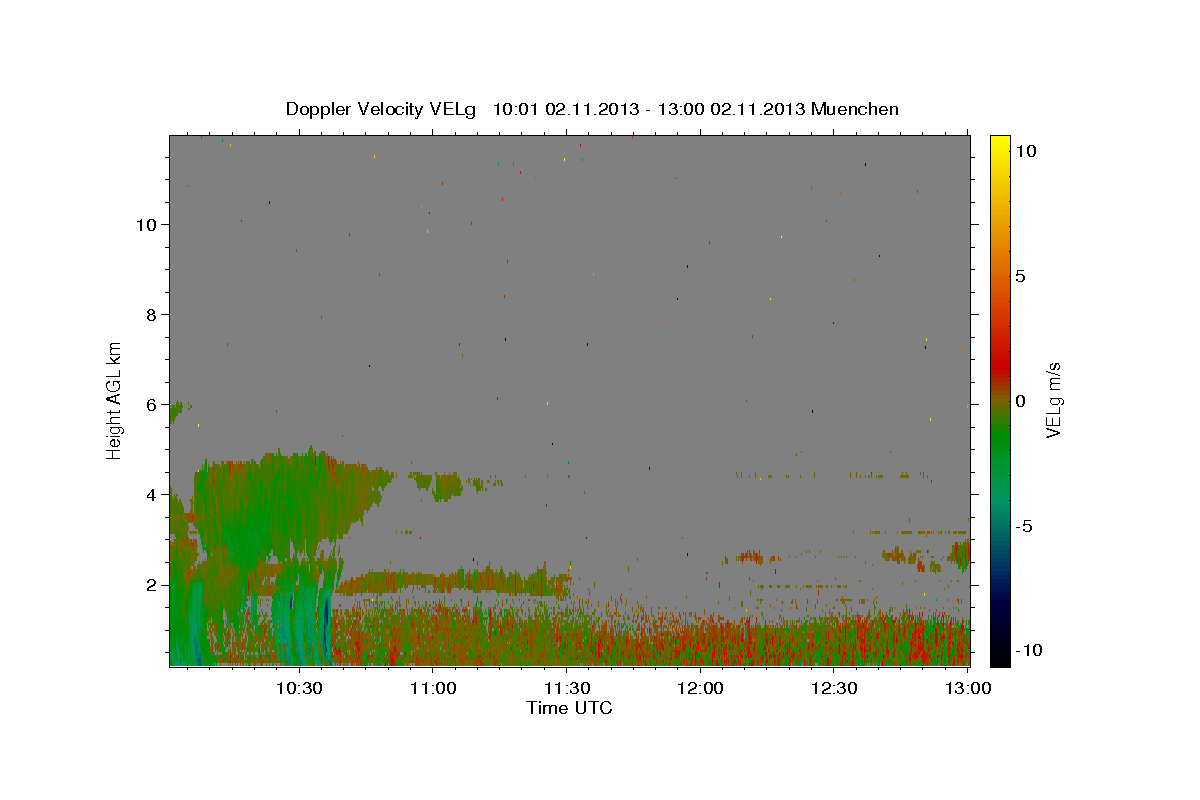Click the '11:00' time axis label

433,688
